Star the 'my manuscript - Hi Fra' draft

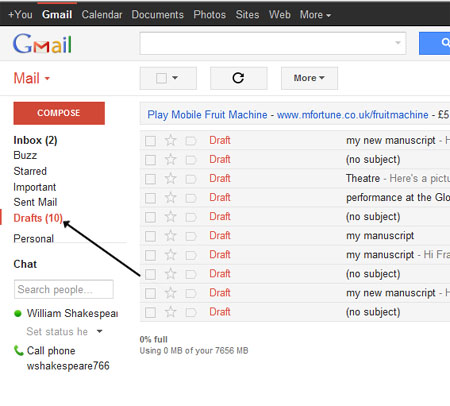[170, 255]
